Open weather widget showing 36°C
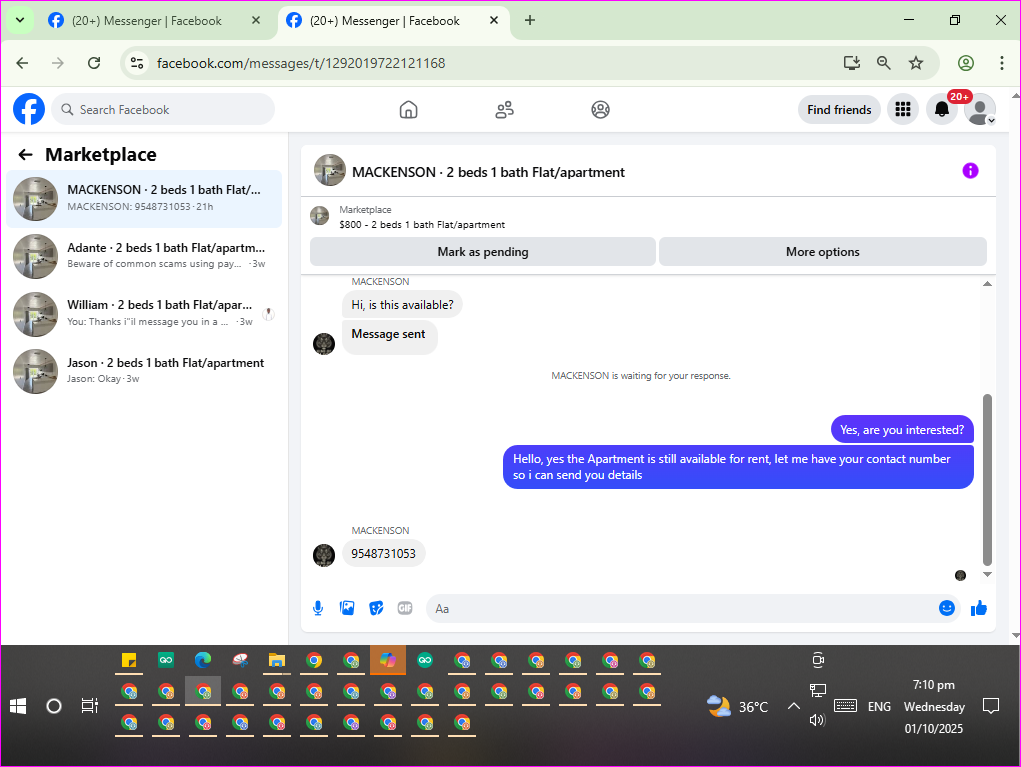 [x=738, y=706]
